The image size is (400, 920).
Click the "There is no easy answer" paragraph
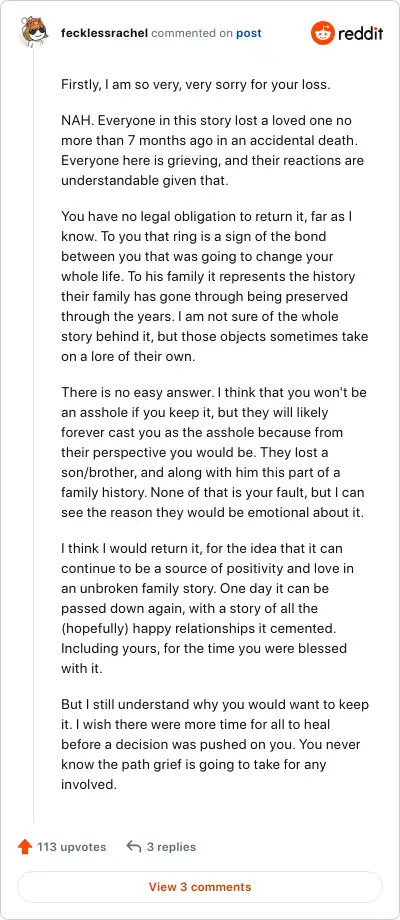(214, 452)
